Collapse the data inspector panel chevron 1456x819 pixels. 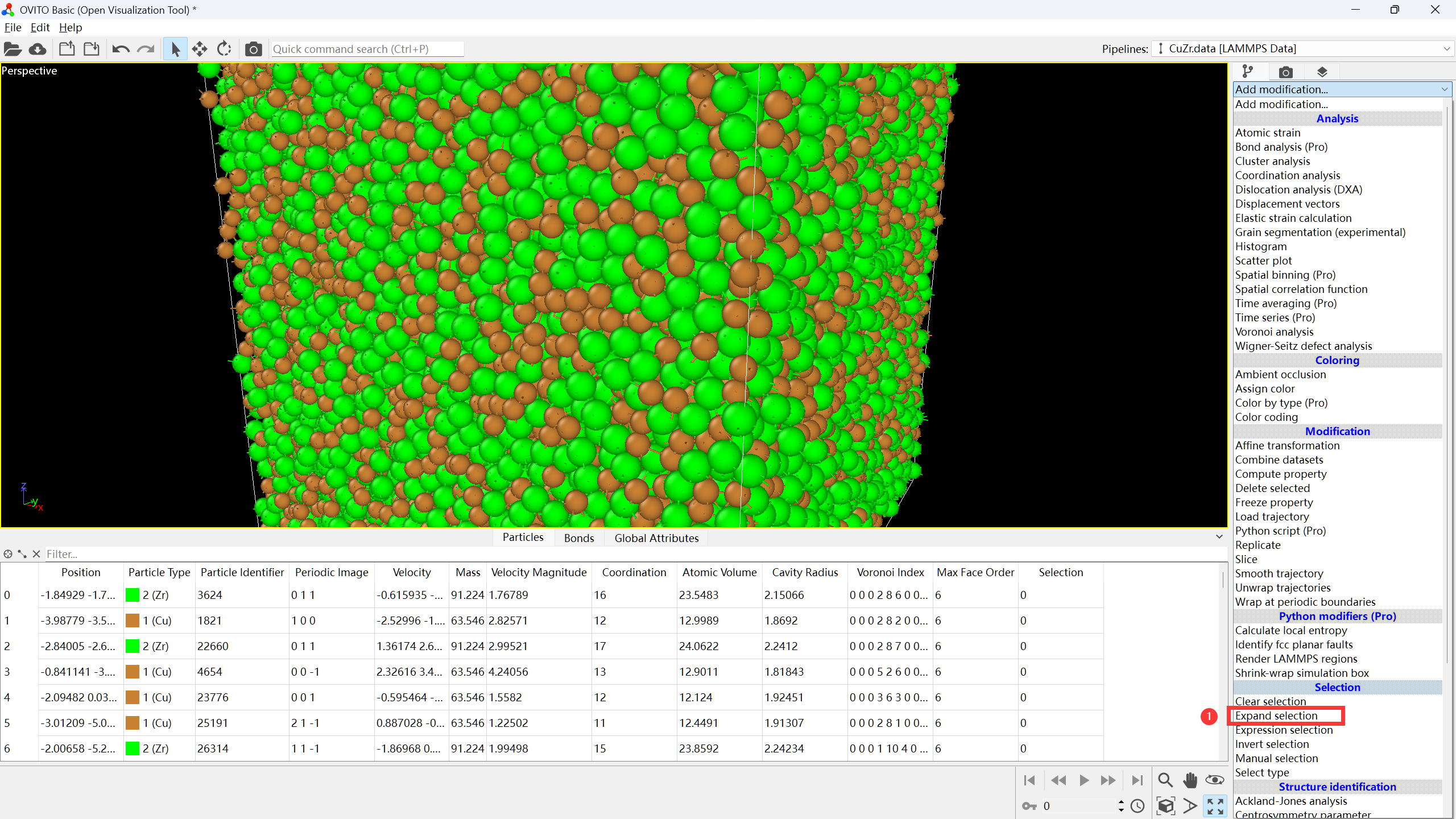(1219, 536)
